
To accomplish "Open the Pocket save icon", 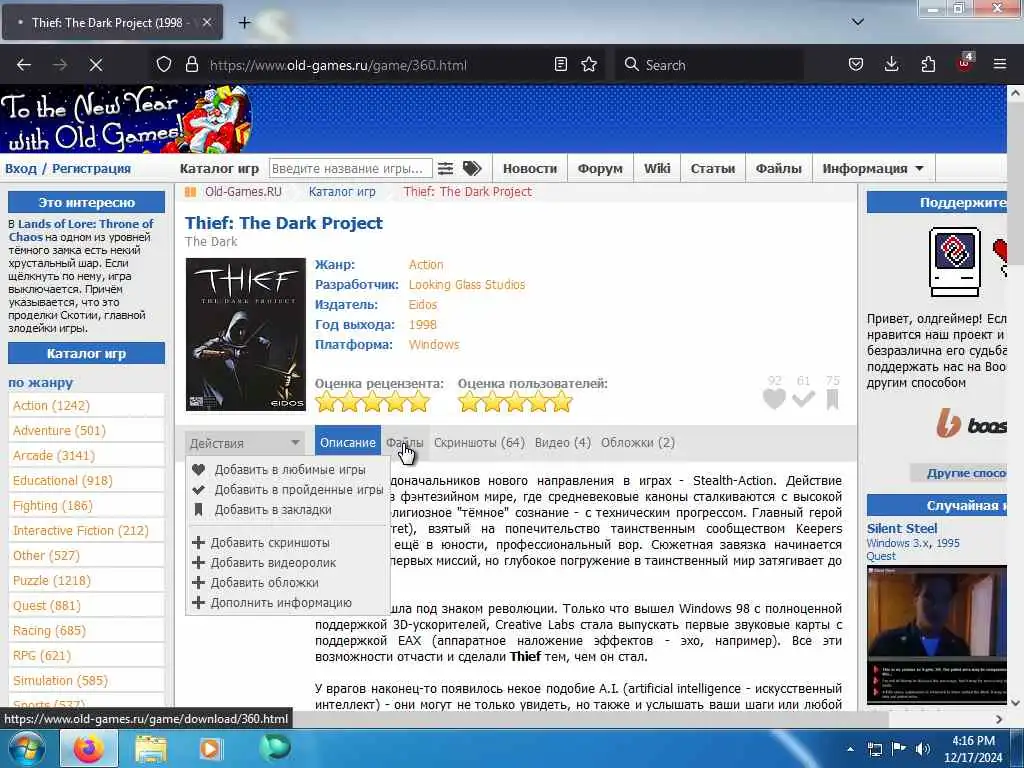I will tap(856, 65).
